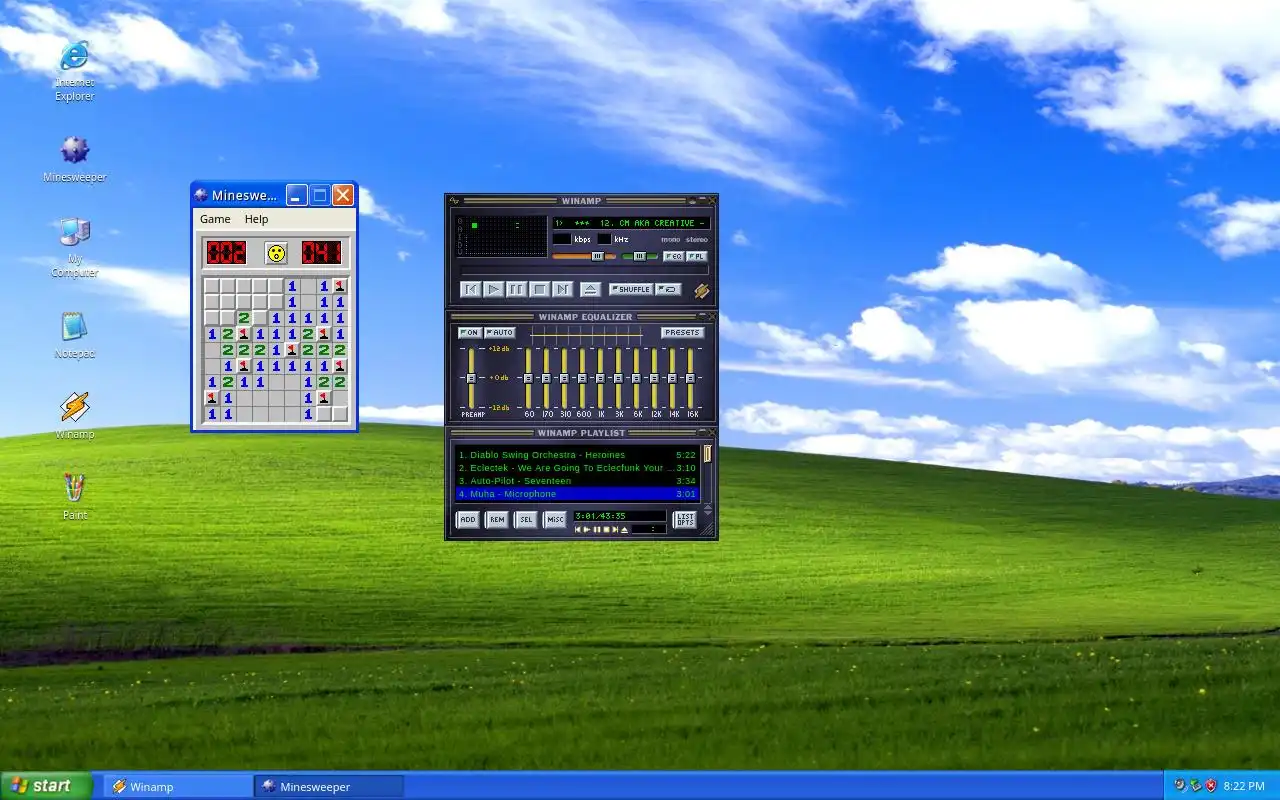Click the playlist mini pause button
Screen dimensions: 1280x800
tap(597, 529)
